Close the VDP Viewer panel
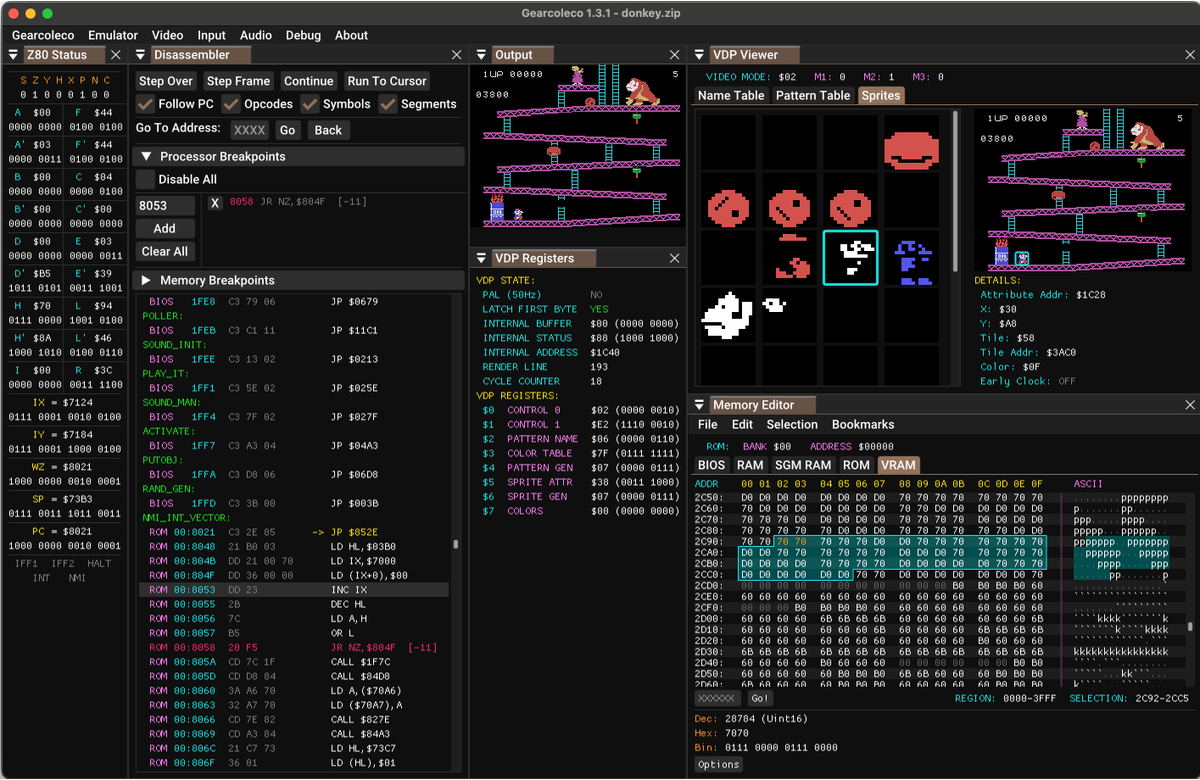Image resolution: width=1200 pixels, height=780 pixels. point(1190,55)
